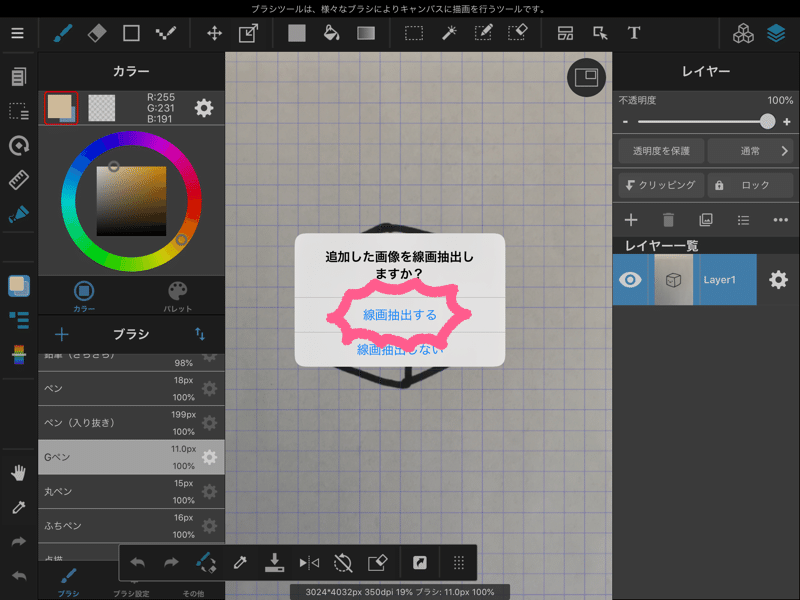Select the rectangular Selection tool
Screen dimensions: 800x600
coord(414,34)
